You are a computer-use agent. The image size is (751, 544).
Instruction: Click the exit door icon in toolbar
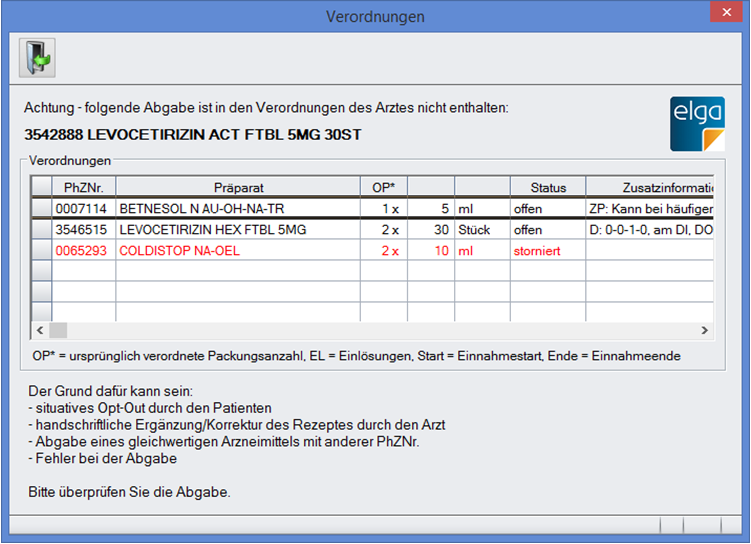tap(37, 58)
